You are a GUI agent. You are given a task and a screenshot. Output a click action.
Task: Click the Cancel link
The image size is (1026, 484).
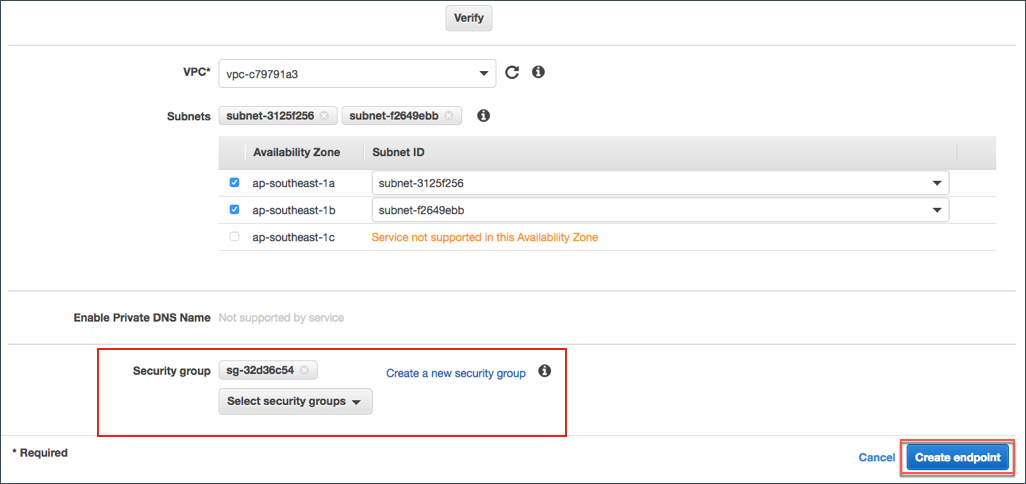coord(876,457)
